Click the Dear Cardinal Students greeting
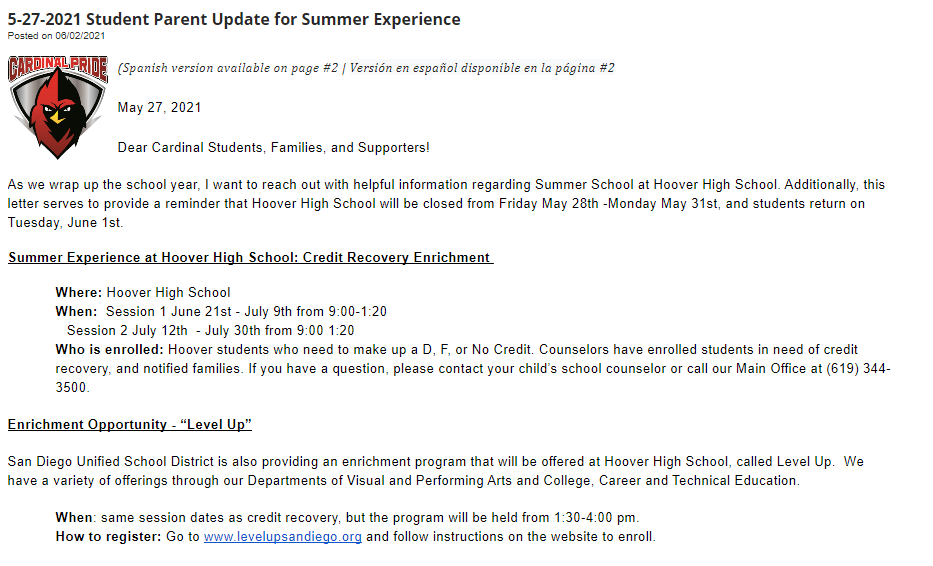 [x=273, y=148]
